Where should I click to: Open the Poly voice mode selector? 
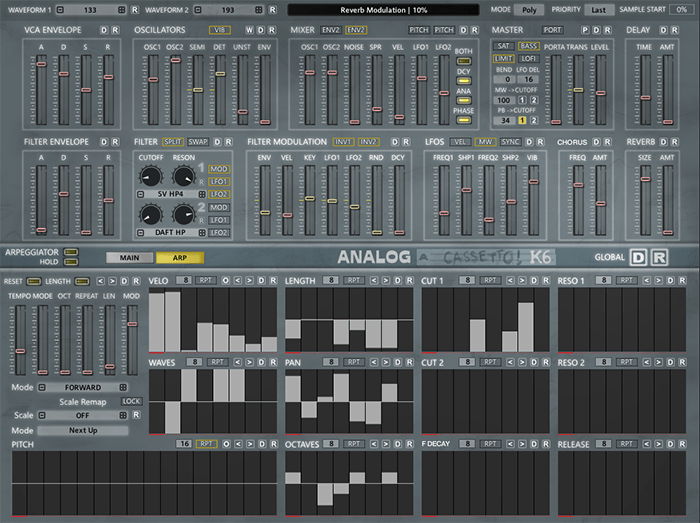(529, 10)
